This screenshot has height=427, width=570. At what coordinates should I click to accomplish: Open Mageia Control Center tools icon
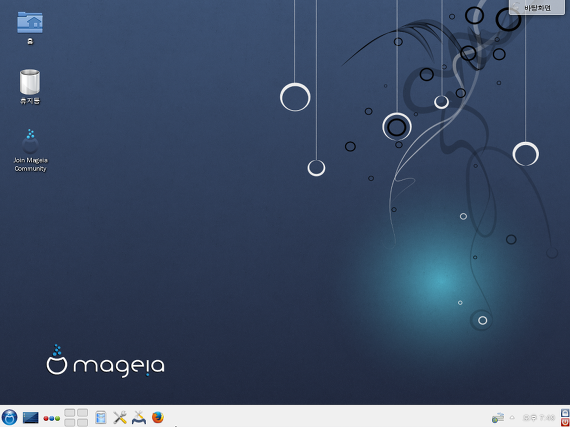[x=120, y=418]
